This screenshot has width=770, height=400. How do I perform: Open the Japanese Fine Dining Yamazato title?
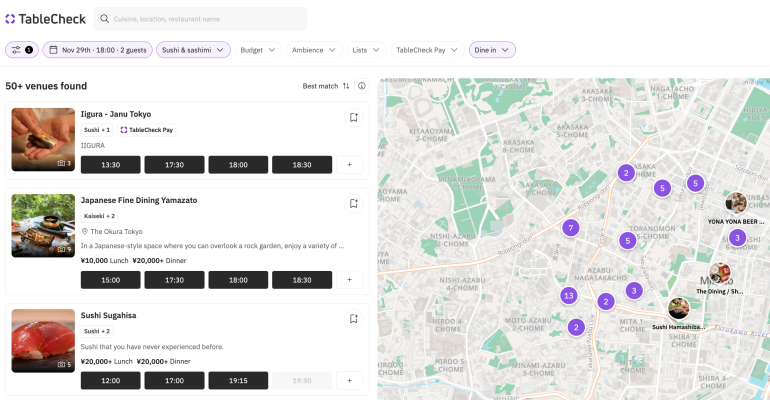point(139,200)
